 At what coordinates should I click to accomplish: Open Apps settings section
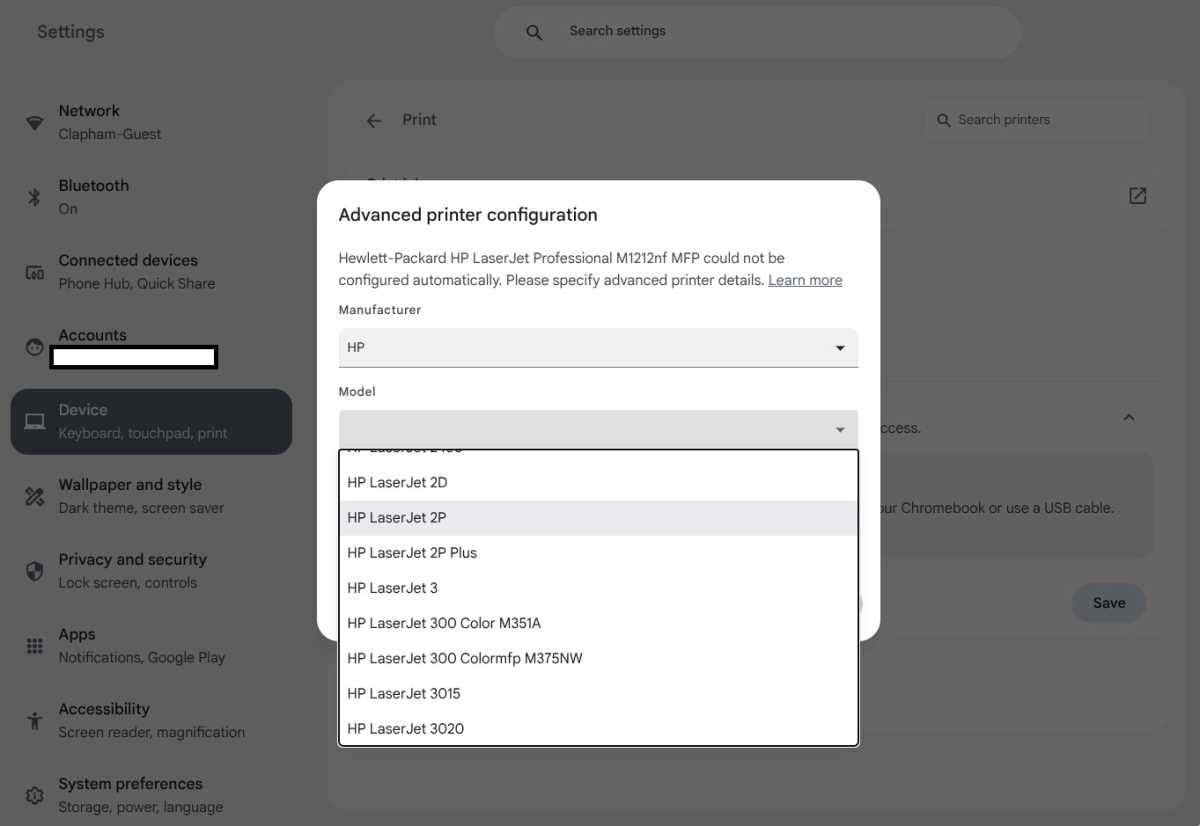(x=151, y=646)
